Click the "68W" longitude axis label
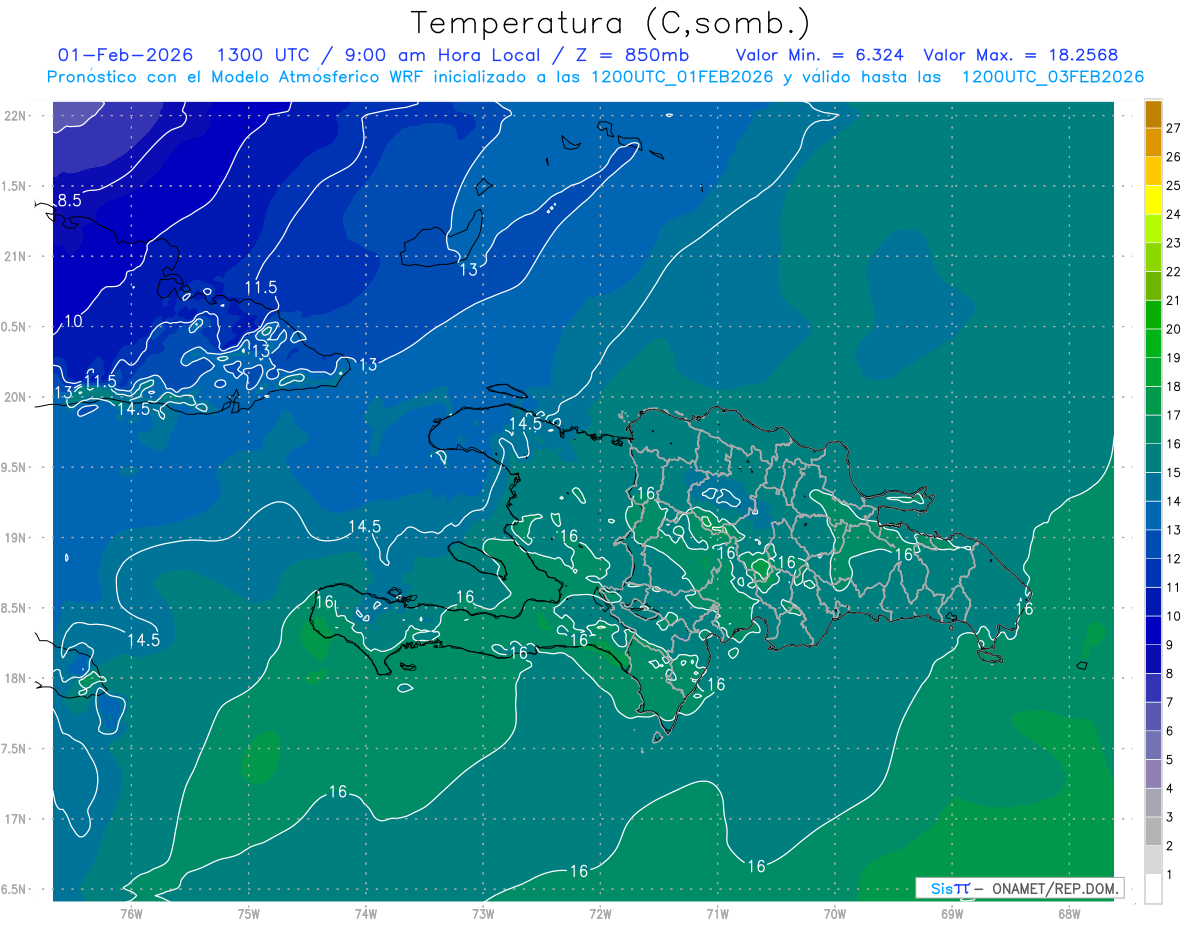The width and height of the screenshot is (1200, 927). [1069, 912]
